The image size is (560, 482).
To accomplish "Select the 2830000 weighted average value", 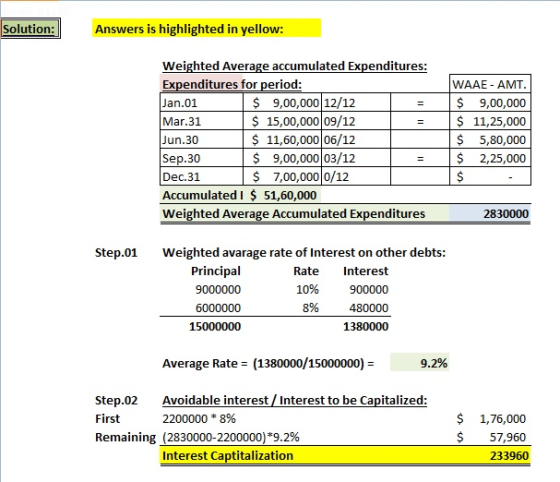I will 506,214.
